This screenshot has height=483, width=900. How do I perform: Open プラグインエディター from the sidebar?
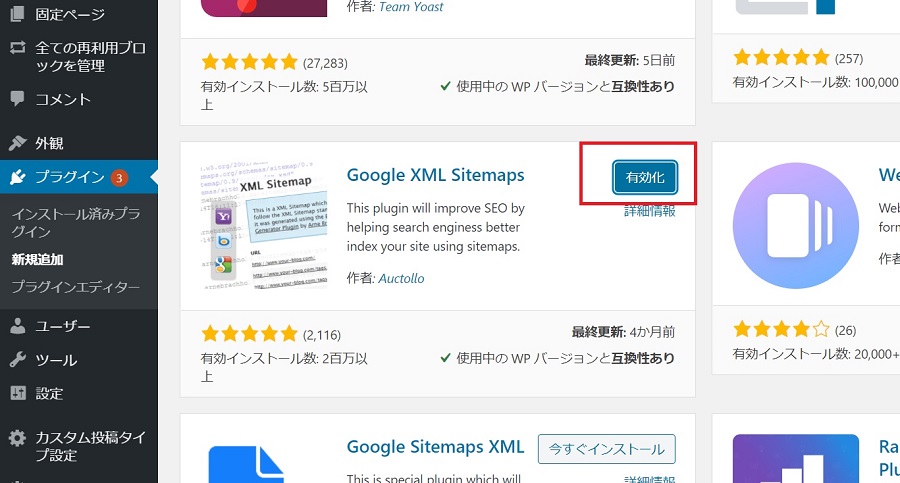(76, 287)
